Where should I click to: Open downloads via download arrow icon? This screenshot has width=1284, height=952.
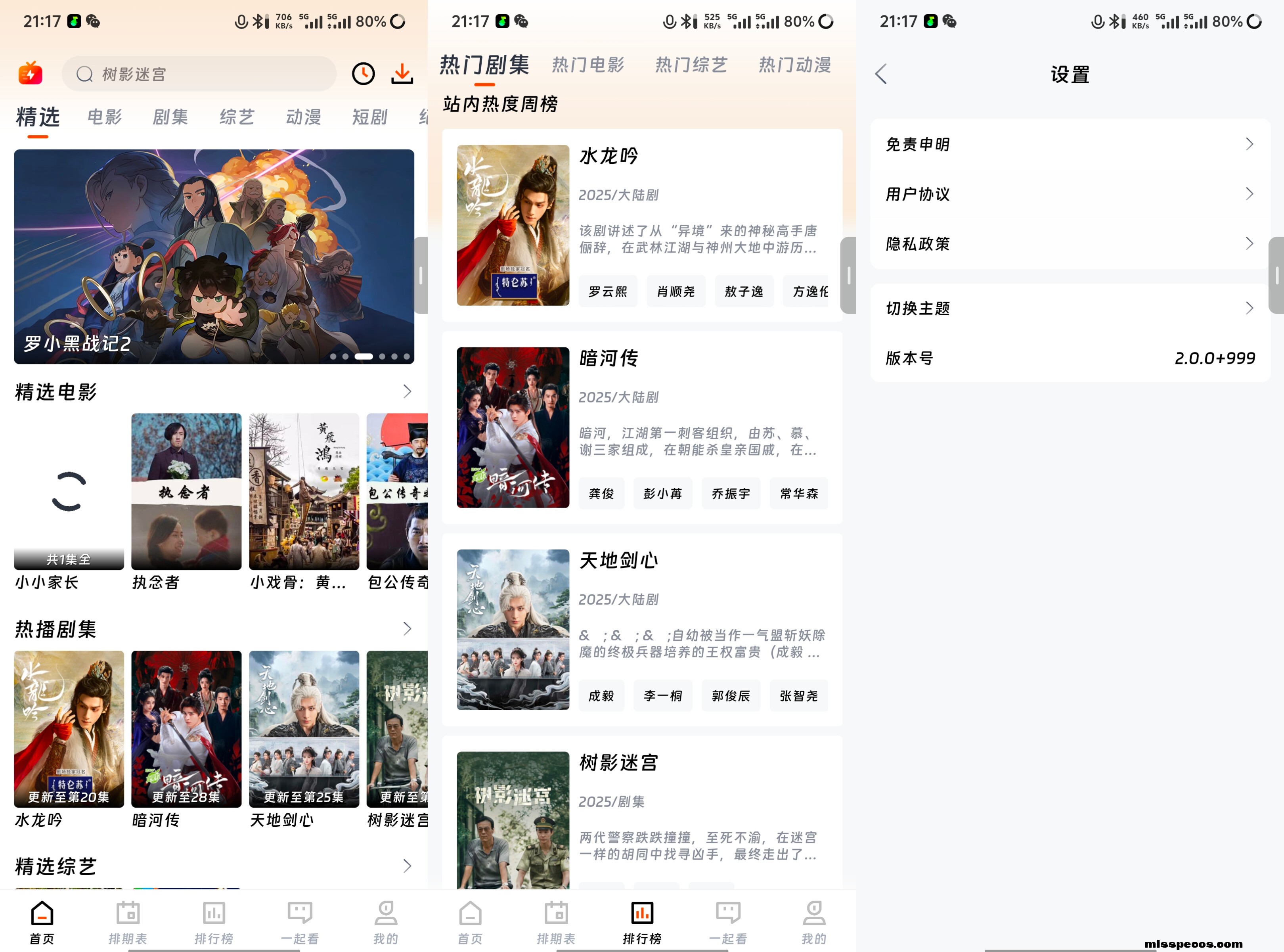coord(402,74)
